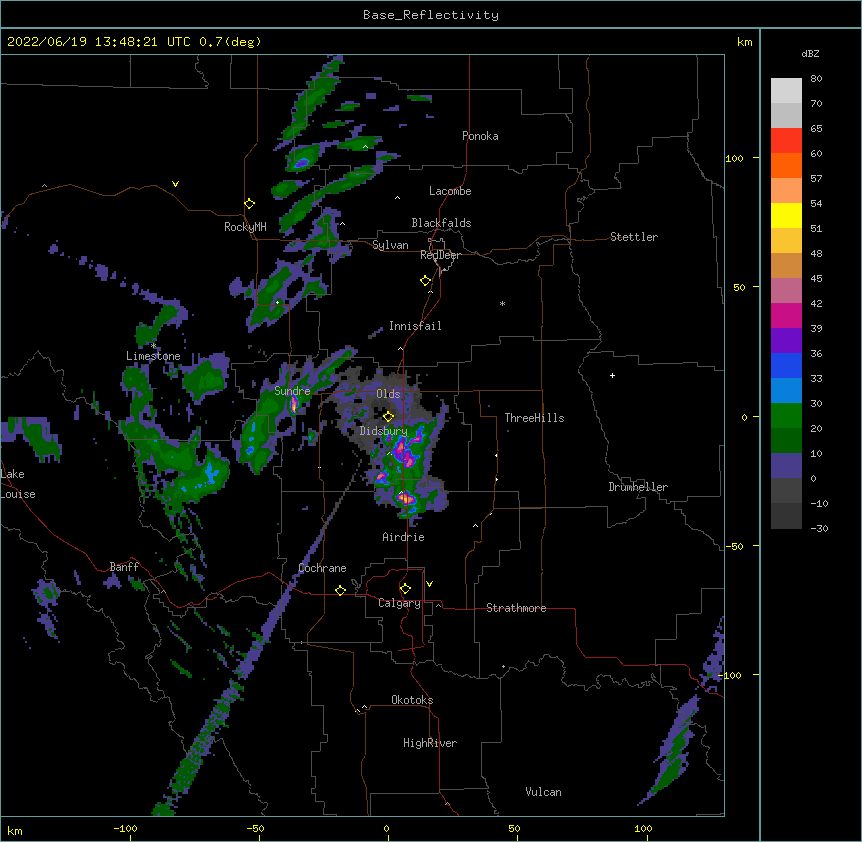Click the storm cell core at Sundre
The image size is (862, 842).
point(294,404)
